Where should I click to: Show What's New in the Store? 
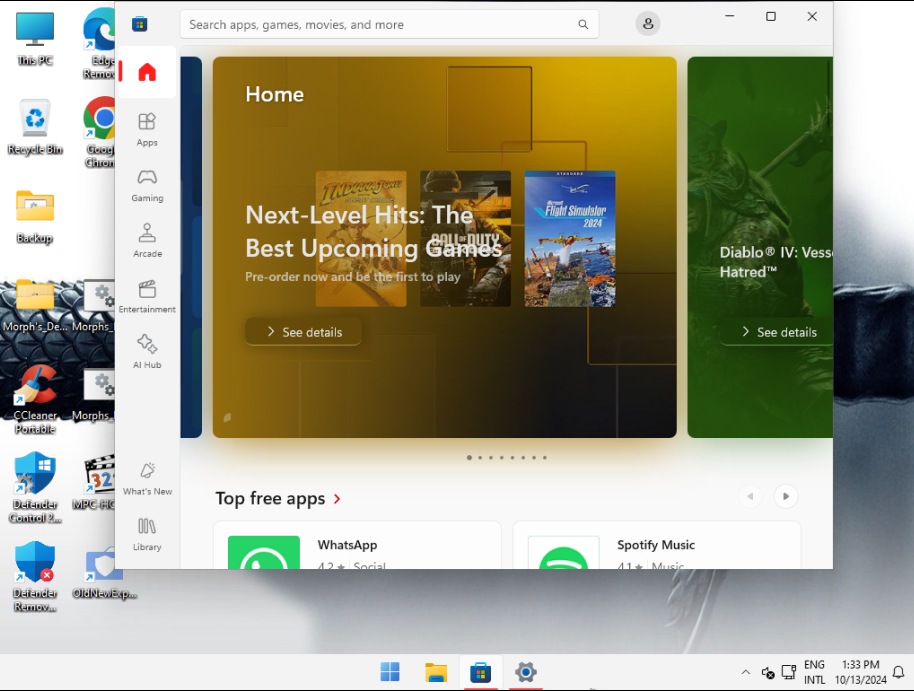pyautogui.click(x=147, y=479)
